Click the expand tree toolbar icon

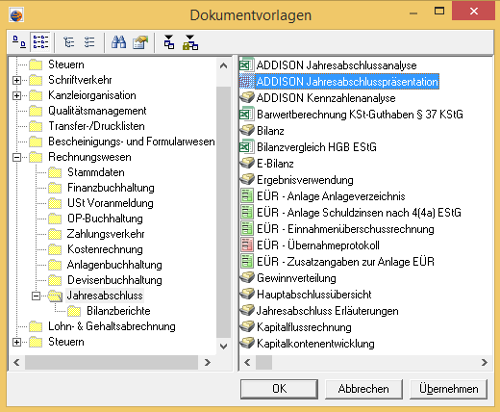point(69,42)
